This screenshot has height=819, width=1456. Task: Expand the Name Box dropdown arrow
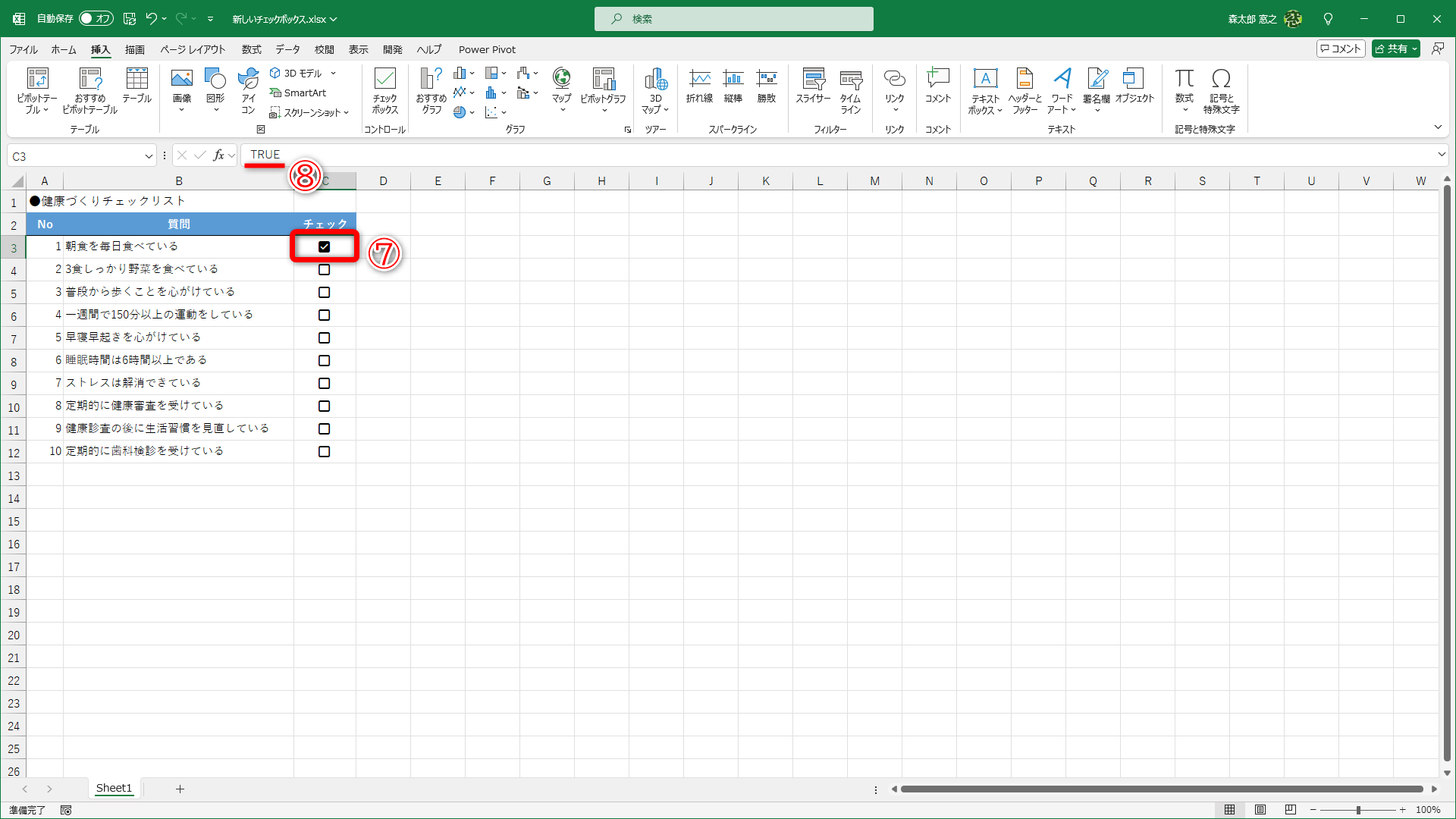tap(149, 156)
